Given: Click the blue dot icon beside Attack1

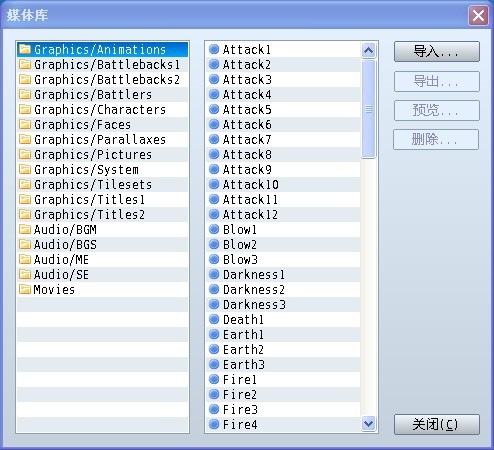Looking at the screenshot, I should (214, 49).
